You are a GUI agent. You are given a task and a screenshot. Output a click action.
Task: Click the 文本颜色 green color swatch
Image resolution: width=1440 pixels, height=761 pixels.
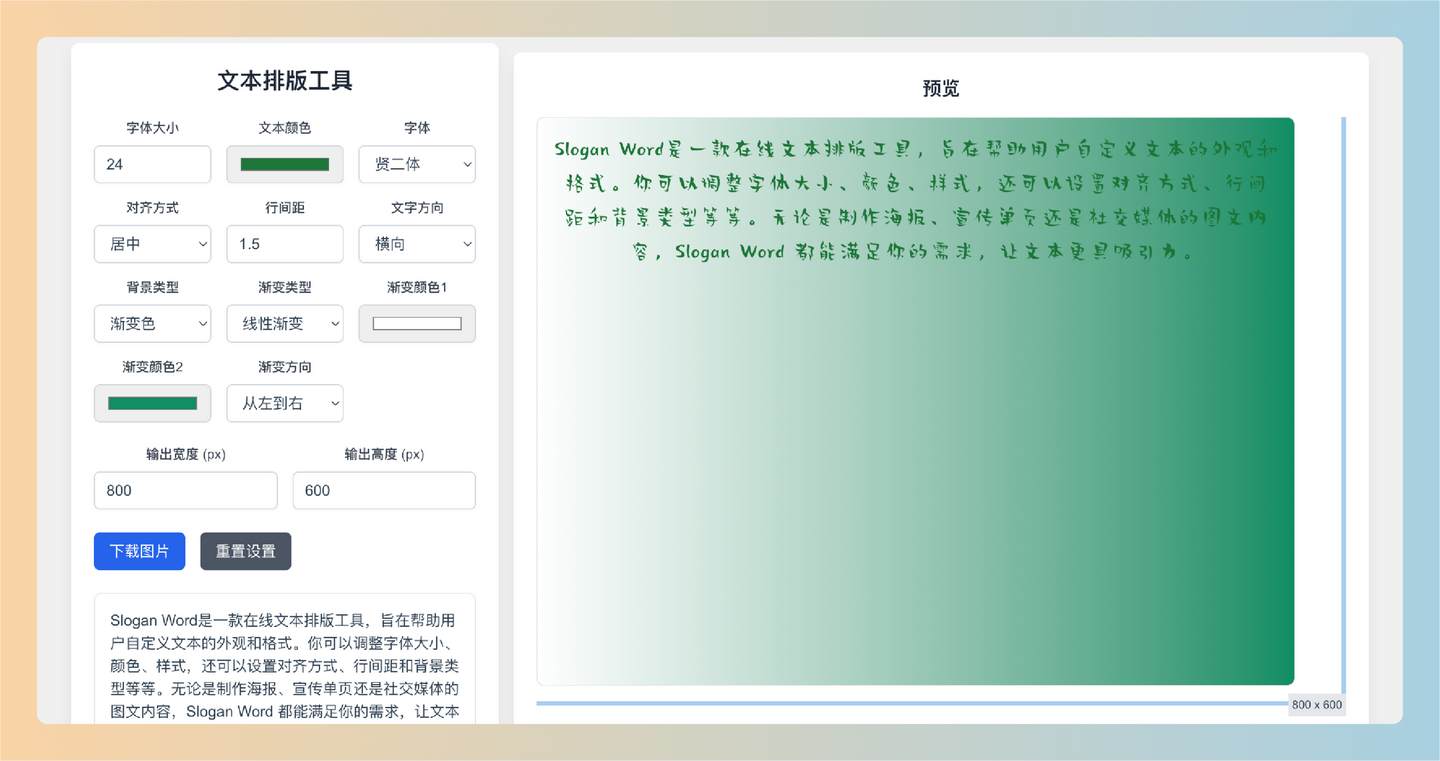pyautogui.click(x=285, y=164)
